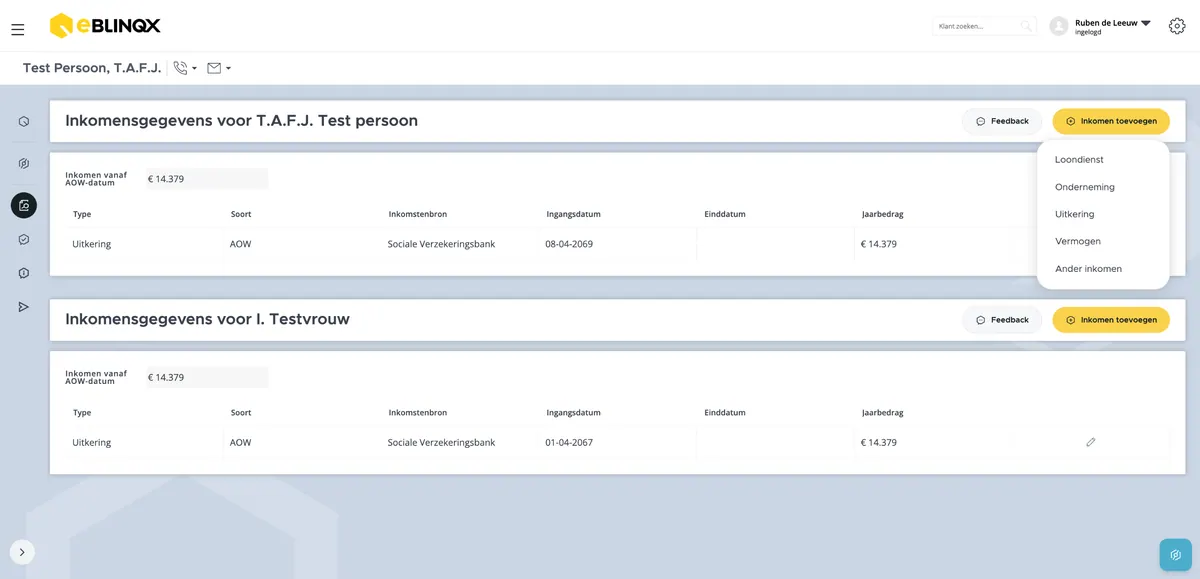Click the Uitkering cell in the I. Testvrouw table

(92, 442)
